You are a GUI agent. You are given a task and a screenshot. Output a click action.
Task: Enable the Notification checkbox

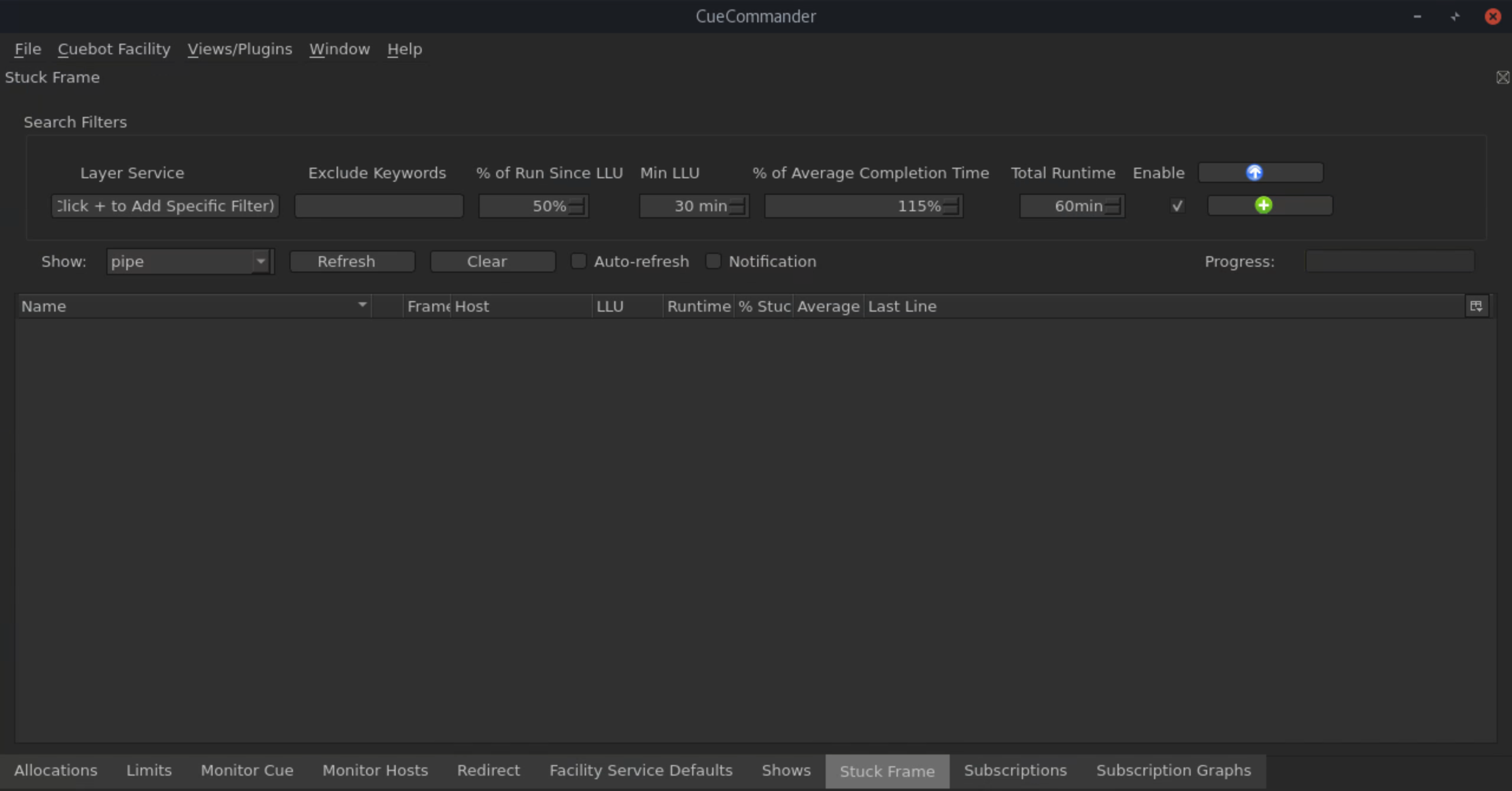click(x=713, y=261)
